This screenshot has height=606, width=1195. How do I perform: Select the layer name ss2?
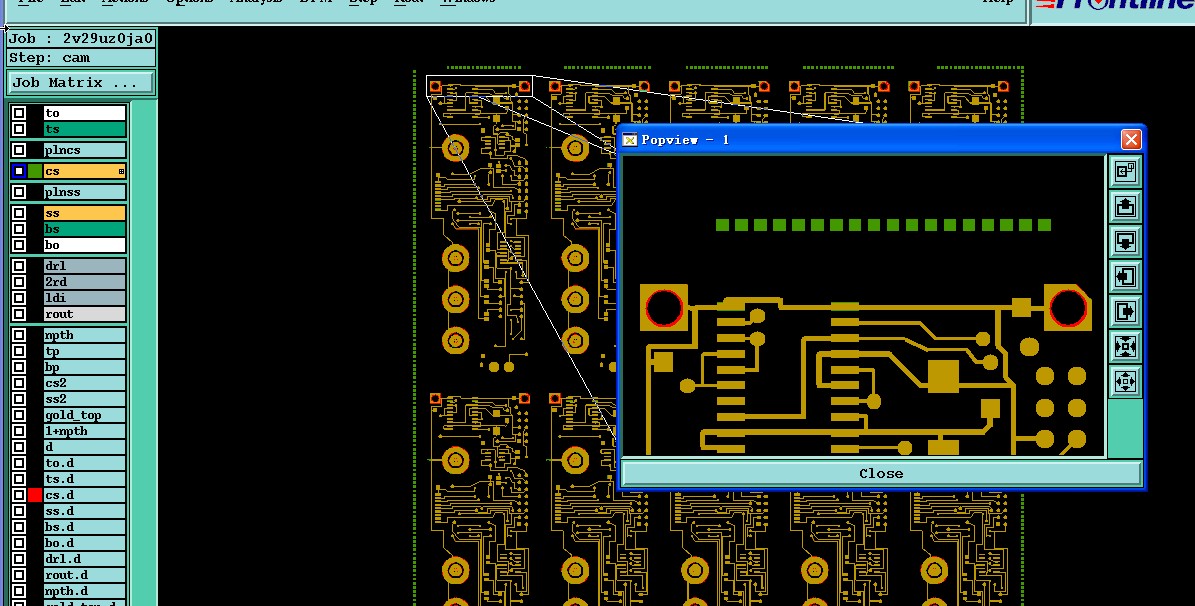click(x=85, y=399)
